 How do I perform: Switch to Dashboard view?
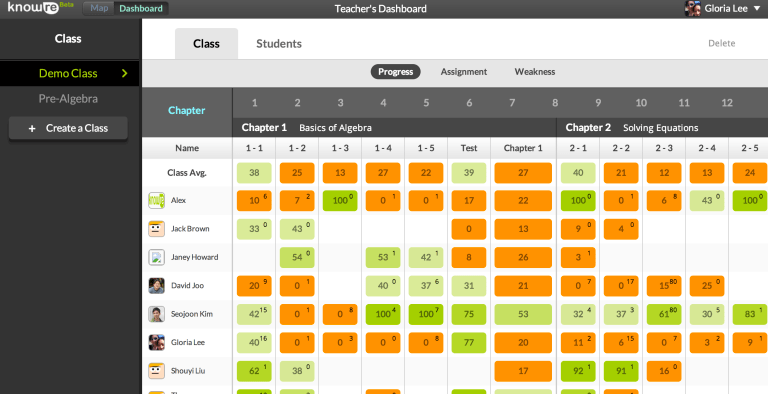click(x=141, y=8)
